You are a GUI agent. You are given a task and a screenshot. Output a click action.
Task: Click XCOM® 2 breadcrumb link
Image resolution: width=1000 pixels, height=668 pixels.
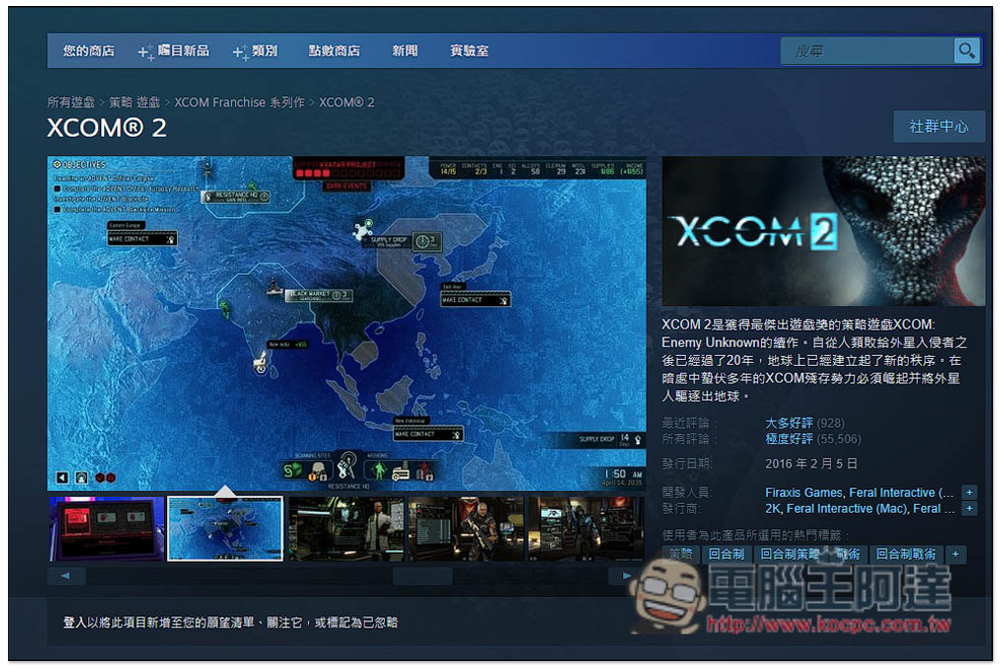coord(346,102)
